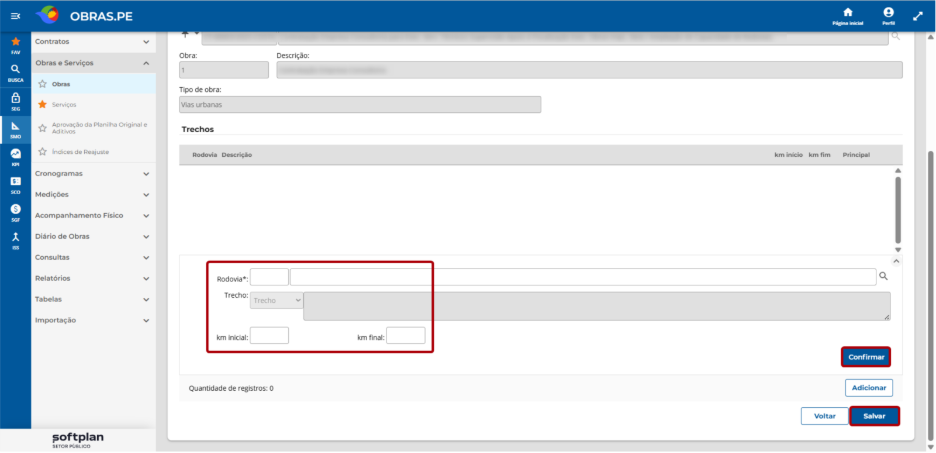The image size is (936, 453).
Task: Click the Obra number field
Action: point(224,70)
